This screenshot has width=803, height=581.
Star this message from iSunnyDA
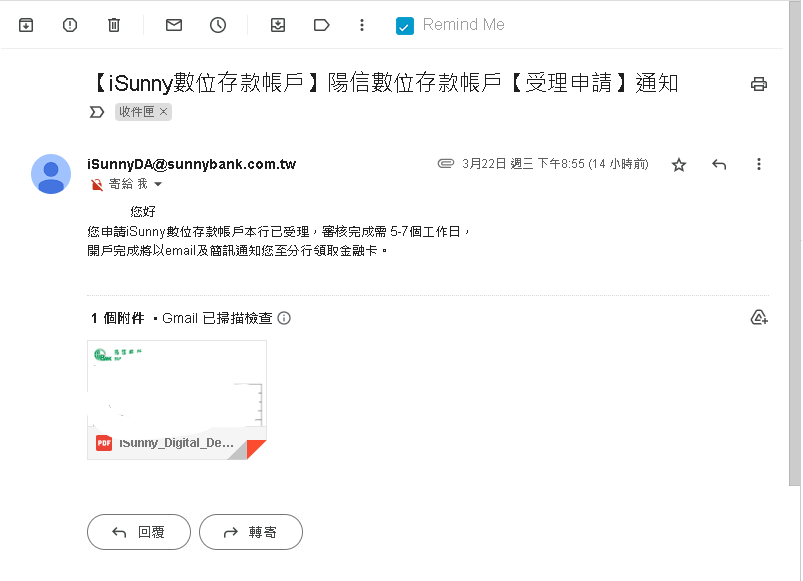click(x=679, y=164)
